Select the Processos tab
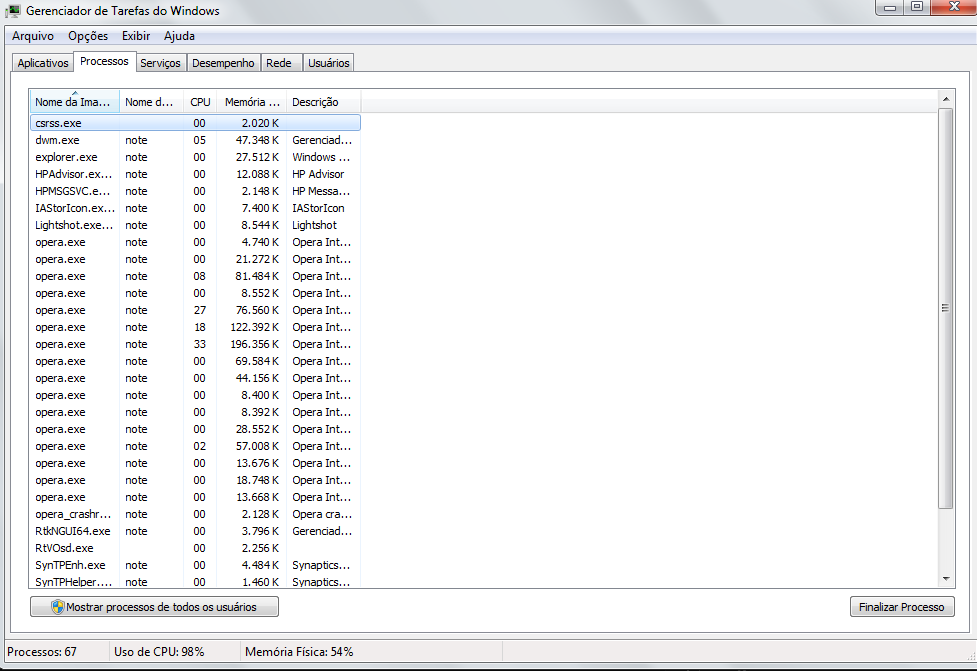The image size is (977, 671). coord(104,61)
